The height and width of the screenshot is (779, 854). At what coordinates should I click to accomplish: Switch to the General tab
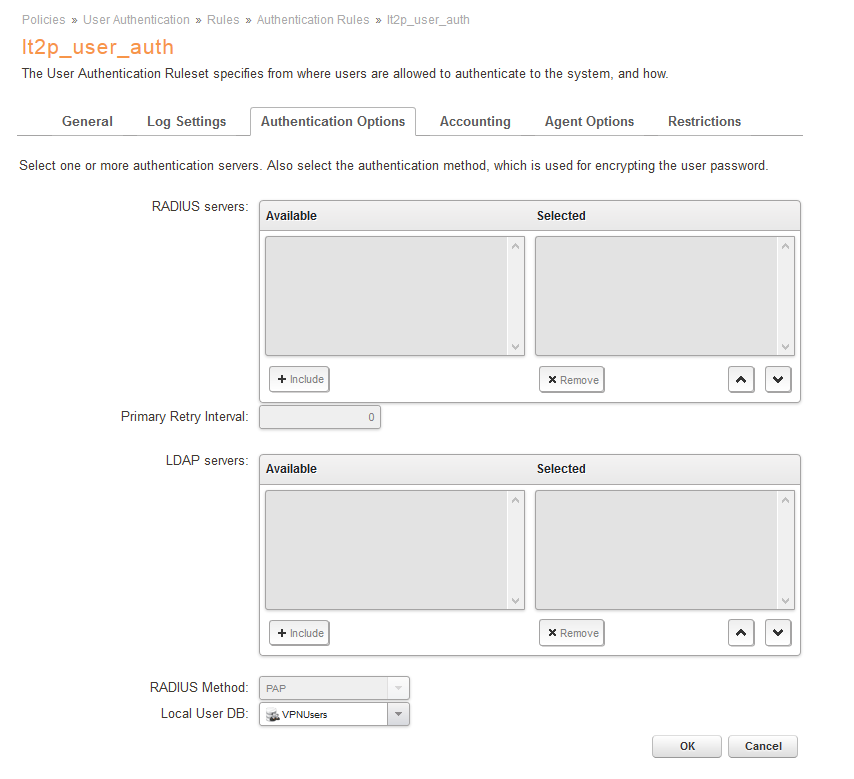(87, 121)
